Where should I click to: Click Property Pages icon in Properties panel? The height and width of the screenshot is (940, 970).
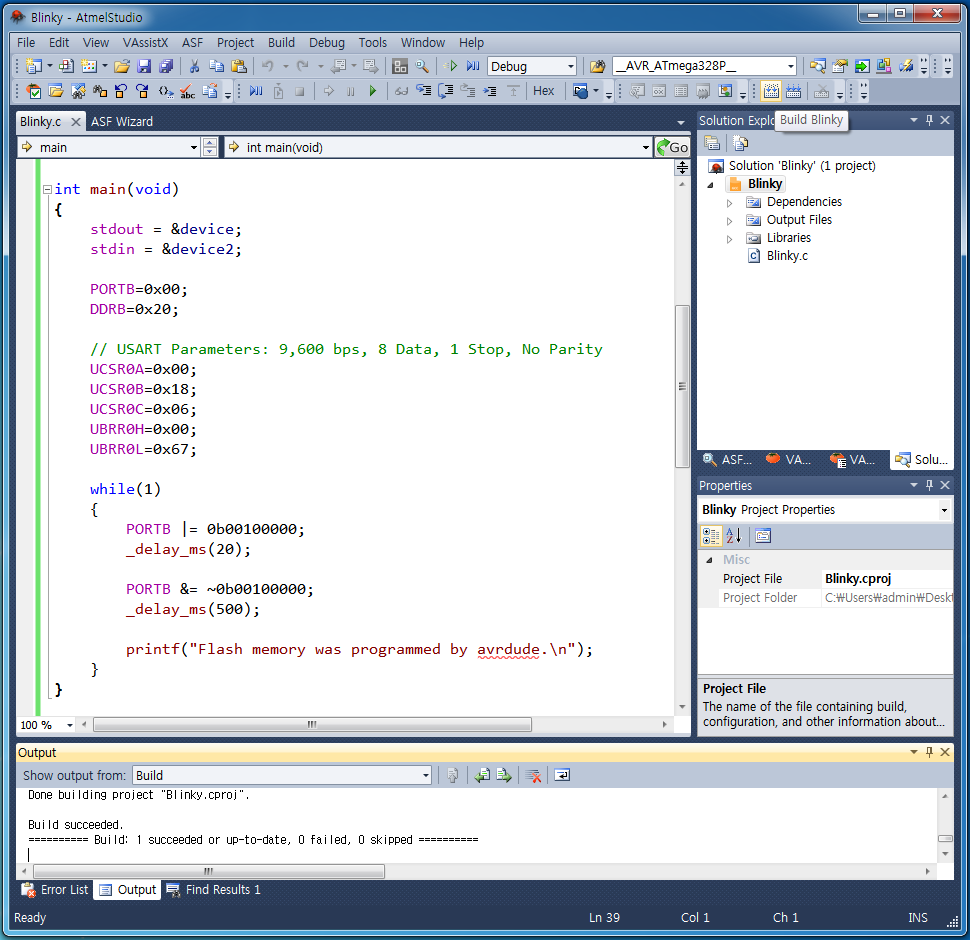(763, 536)
